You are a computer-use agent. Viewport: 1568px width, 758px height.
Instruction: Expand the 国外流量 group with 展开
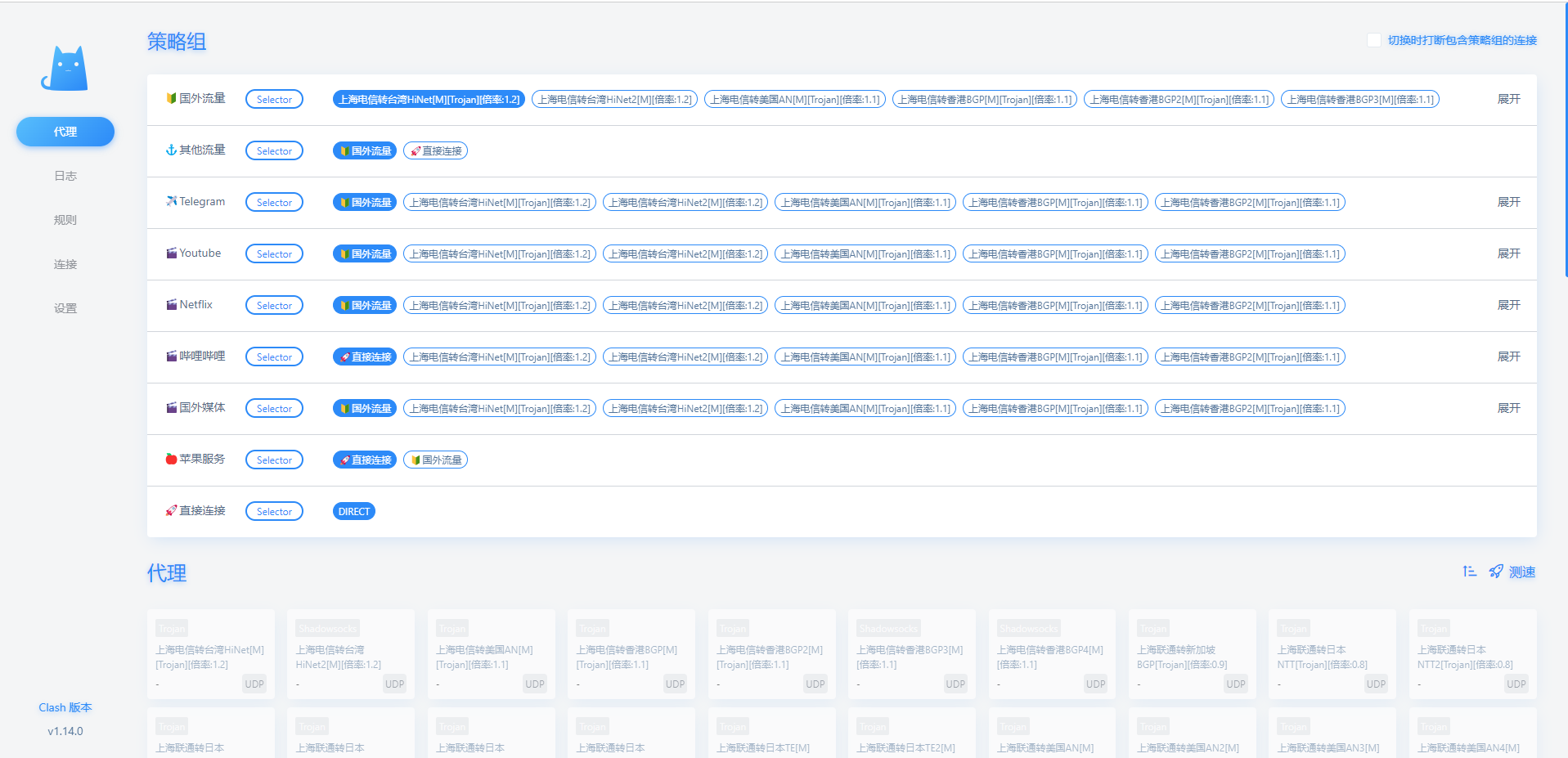tap(1508, 99)
